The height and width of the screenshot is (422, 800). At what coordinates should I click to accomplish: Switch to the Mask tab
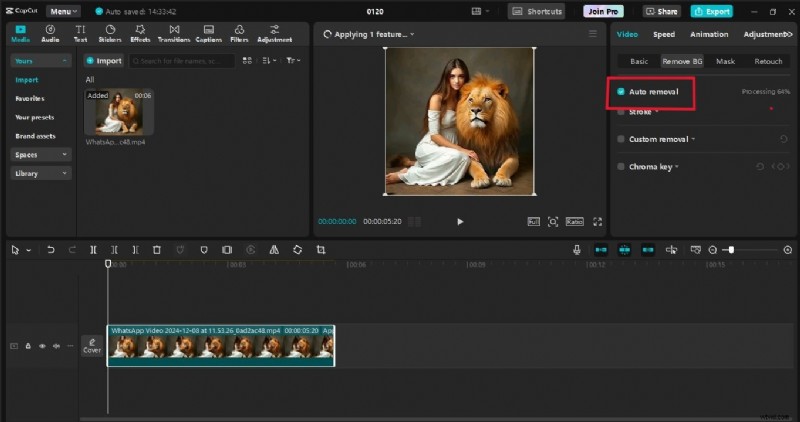(725, 61)
